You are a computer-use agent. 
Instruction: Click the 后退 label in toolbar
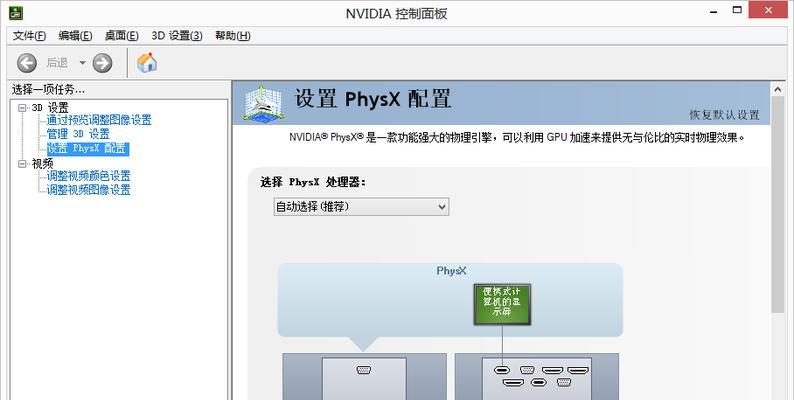pyautogui.click(x=57, y=63)
